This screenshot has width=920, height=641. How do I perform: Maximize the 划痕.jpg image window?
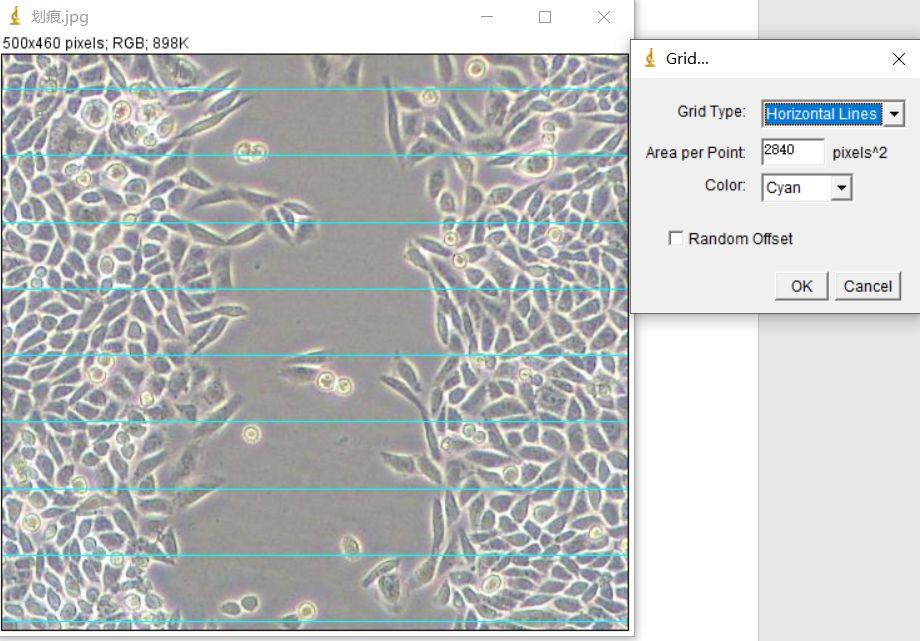coord(545,17)
